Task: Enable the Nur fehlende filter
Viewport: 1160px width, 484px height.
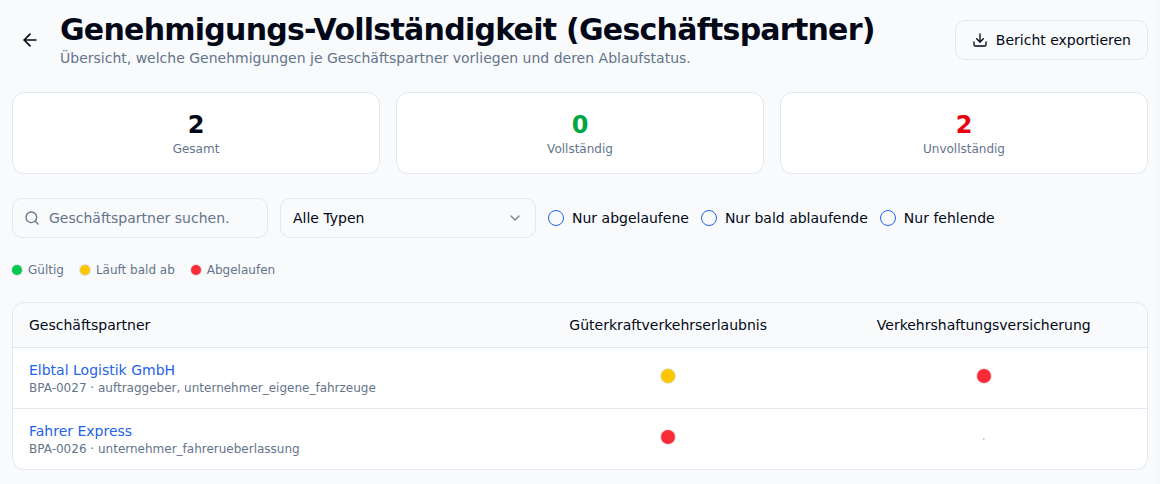Action: (888, 218)
